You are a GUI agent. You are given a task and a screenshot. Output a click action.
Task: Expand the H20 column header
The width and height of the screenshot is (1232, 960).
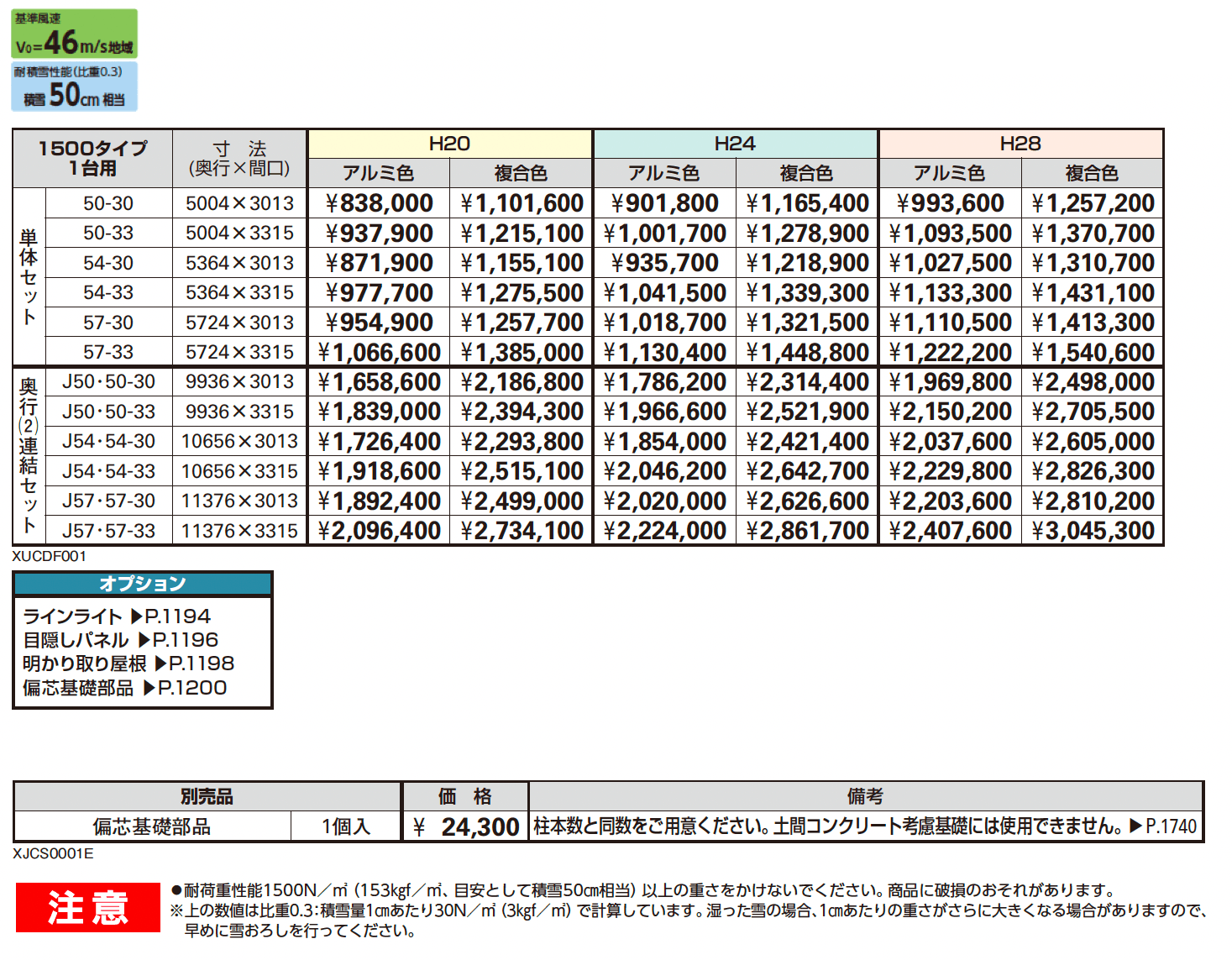click(448, 143)
